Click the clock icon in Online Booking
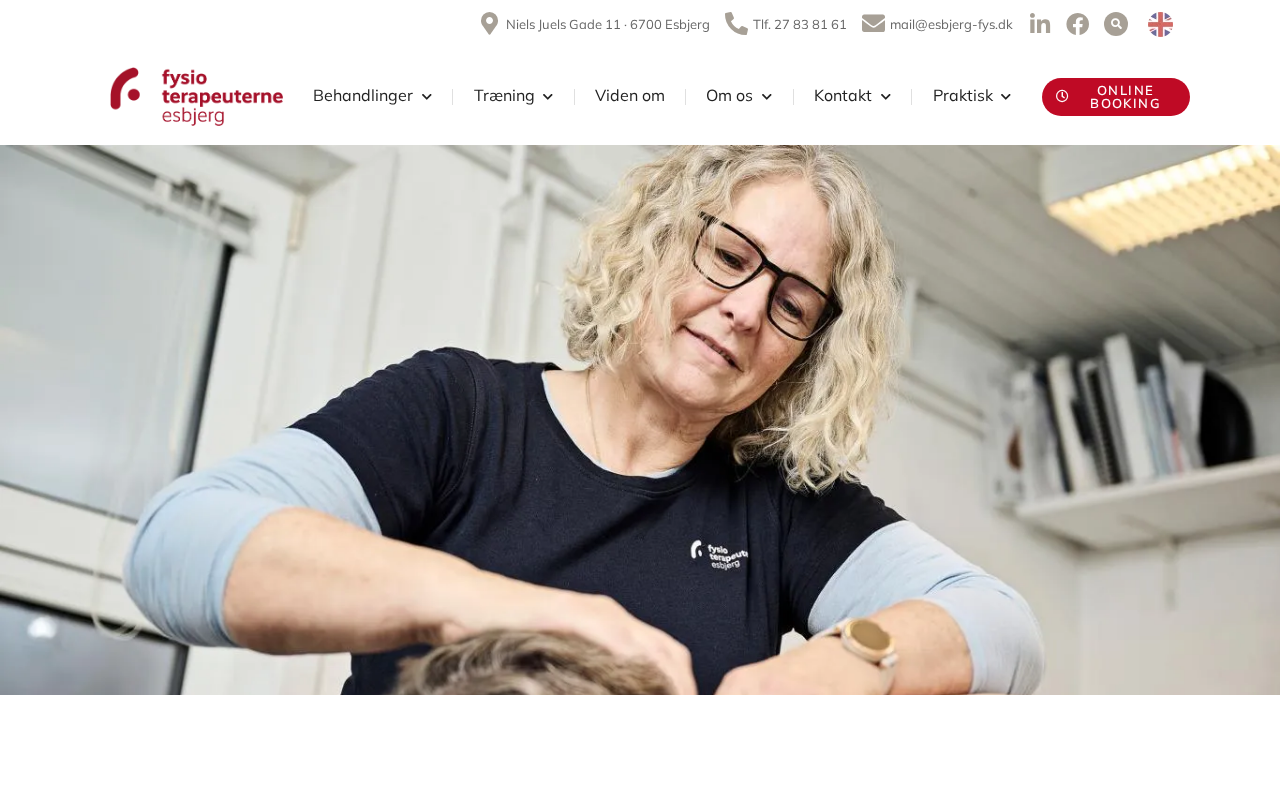Image resolution: width=1280 pixels, height=800 pixels. click(x=1062, y=96)
